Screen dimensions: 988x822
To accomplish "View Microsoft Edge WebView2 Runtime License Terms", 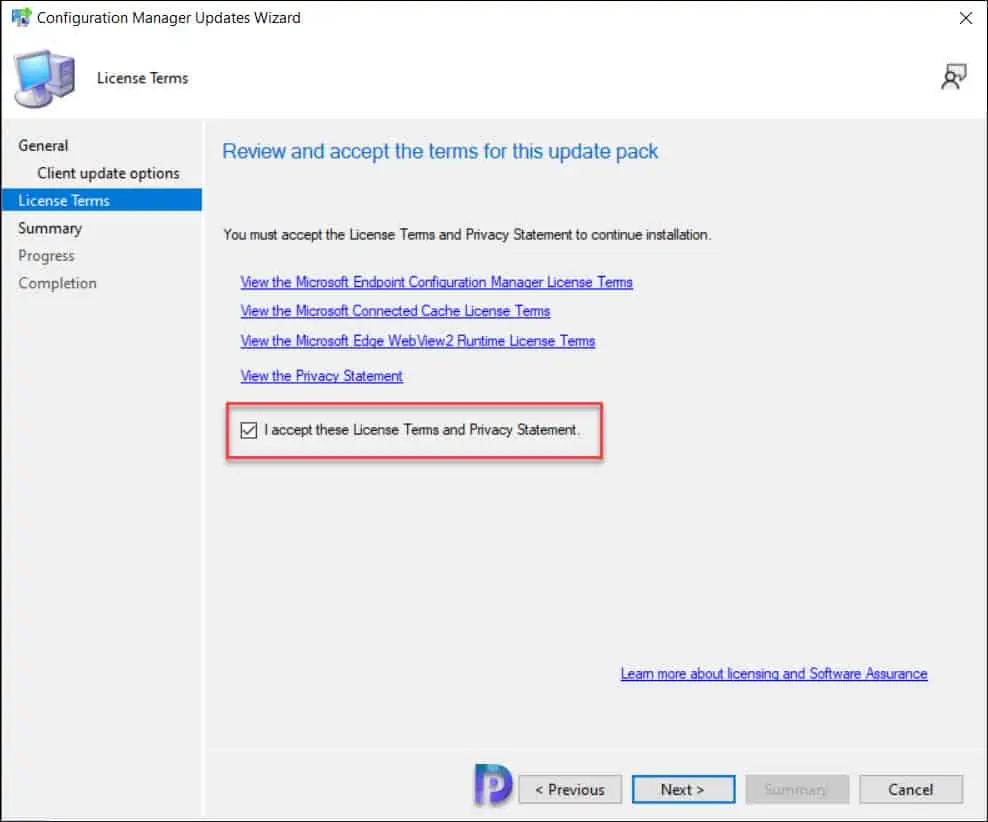I will tap(418, 341).
